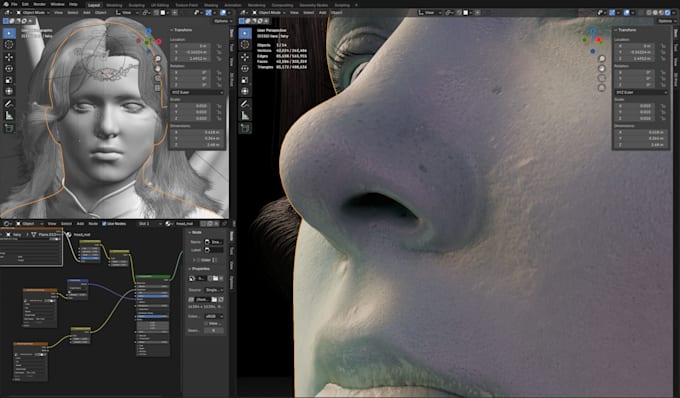Toggle overlays in the left viewport header
680x398 pixels.
point(223,13)
